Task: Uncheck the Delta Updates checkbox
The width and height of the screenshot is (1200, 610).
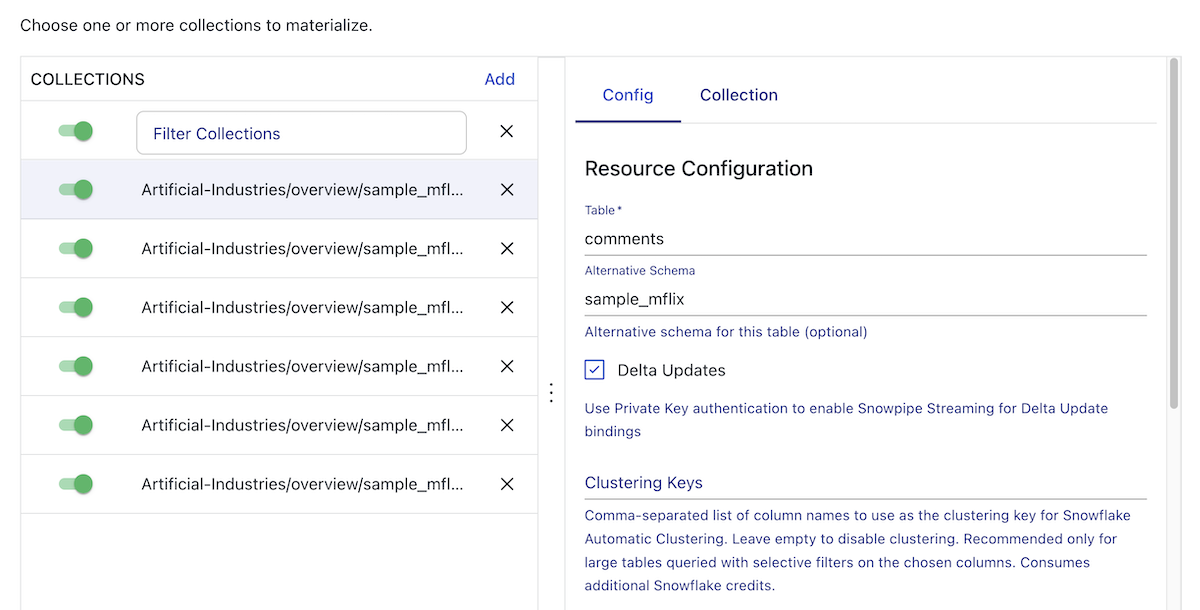Action: click(x=595, y=370)
